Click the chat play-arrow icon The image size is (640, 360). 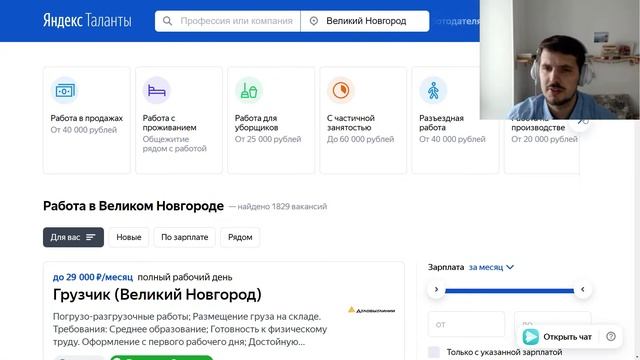point(531,337)
